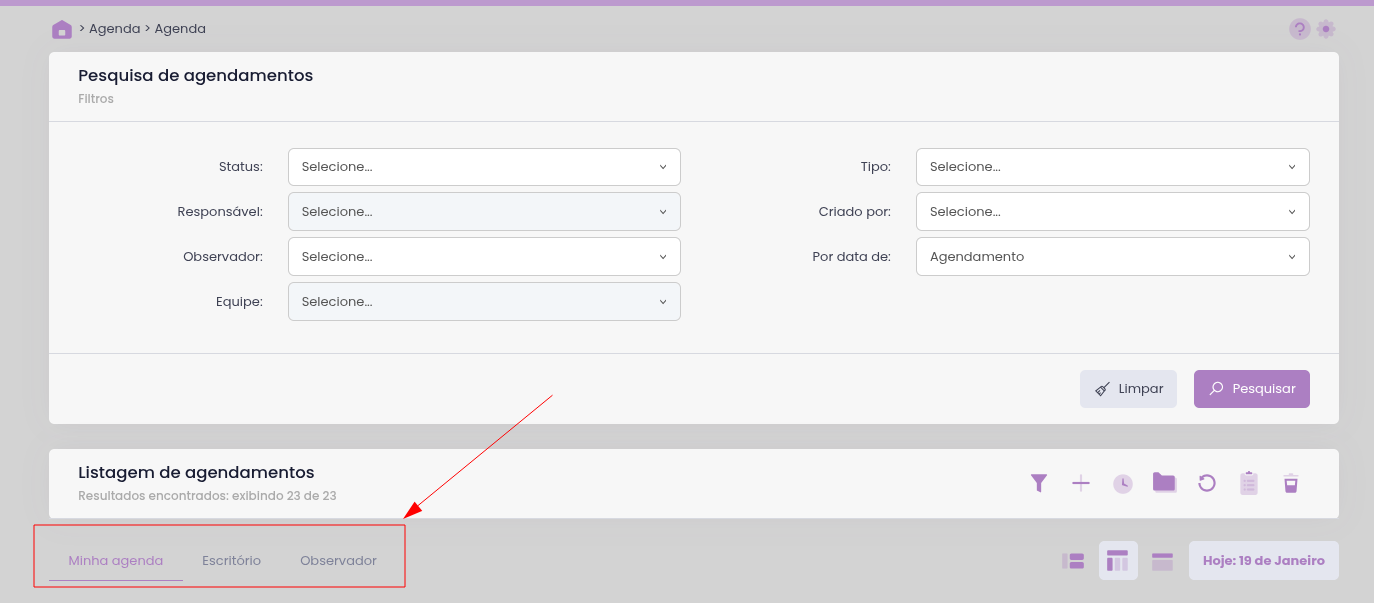Expand the Status dropdown

[x=484, y=167]
